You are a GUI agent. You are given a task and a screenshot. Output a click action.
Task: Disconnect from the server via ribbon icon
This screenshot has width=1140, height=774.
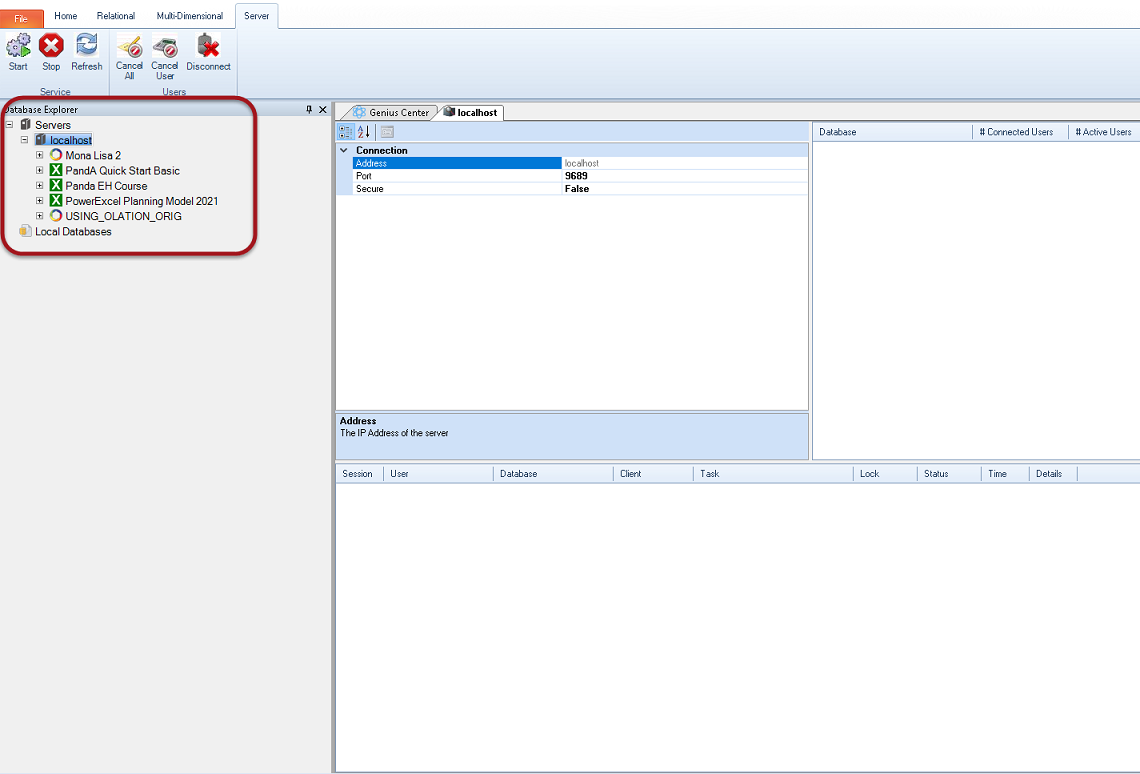[208, 47]
